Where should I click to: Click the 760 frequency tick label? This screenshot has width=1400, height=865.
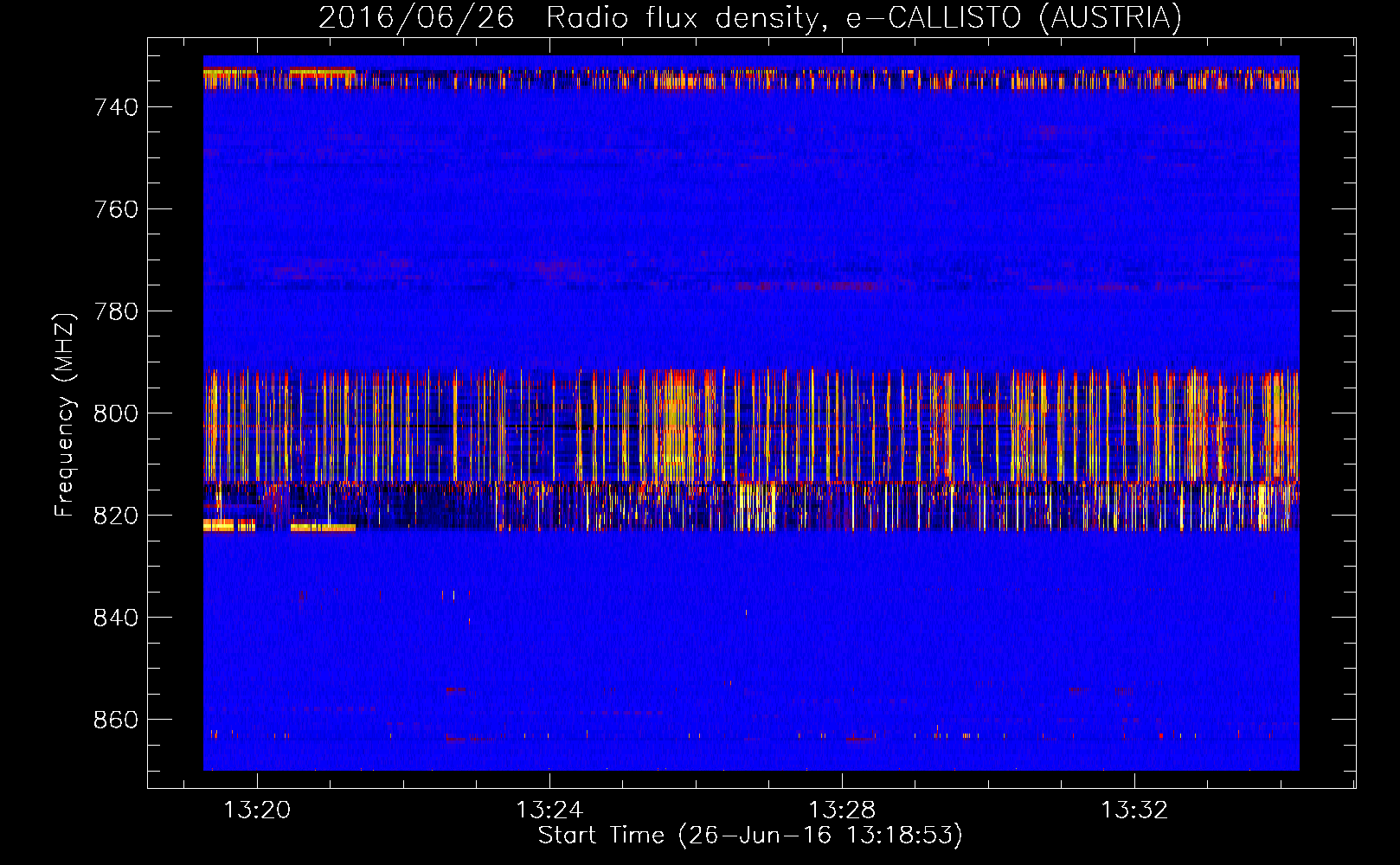coord(116,209)
